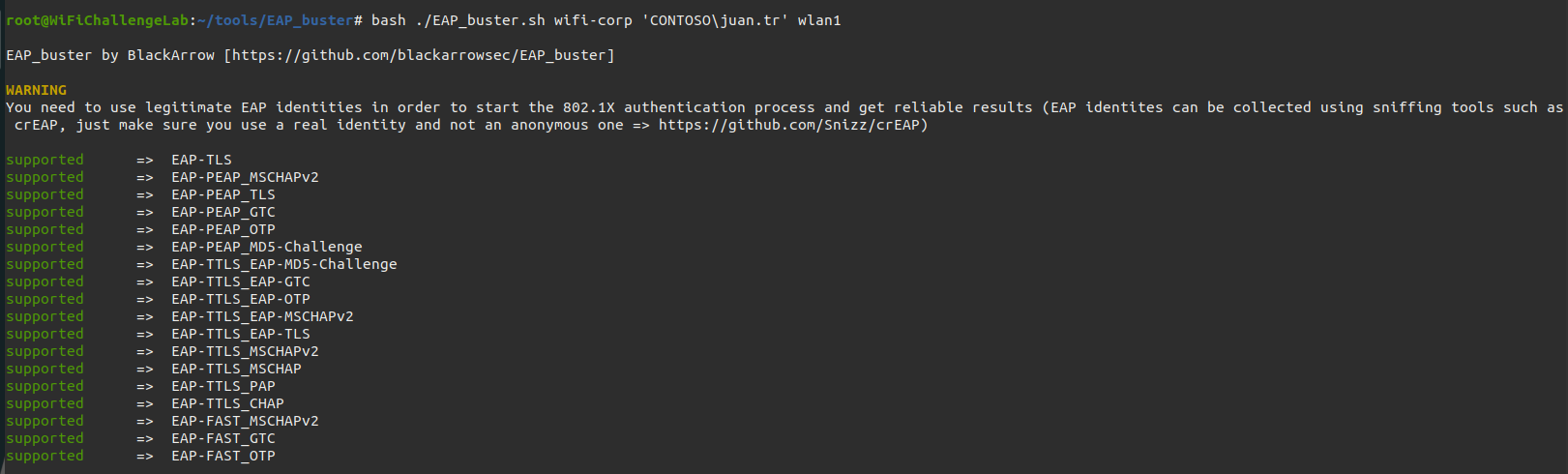The image size is (1568, 474).
Task: Click the root@WiFiChallengeLab prompt text
Action: click(99, 20)
